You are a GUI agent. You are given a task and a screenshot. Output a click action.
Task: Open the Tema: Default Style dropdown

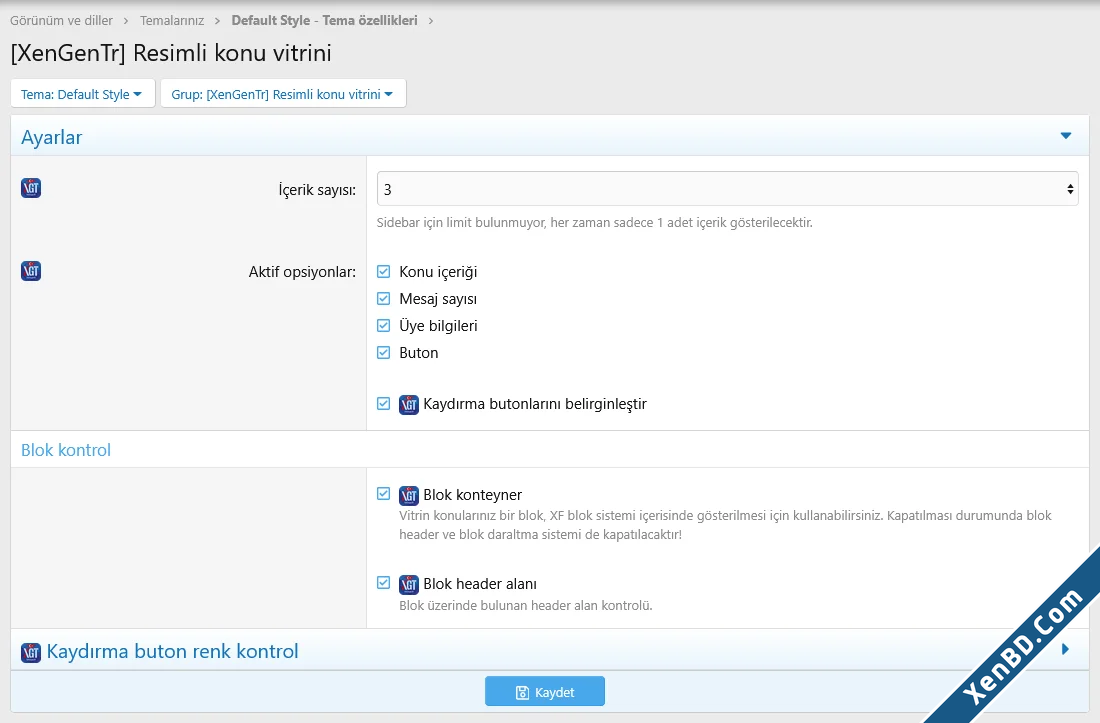tap(83, 94)
